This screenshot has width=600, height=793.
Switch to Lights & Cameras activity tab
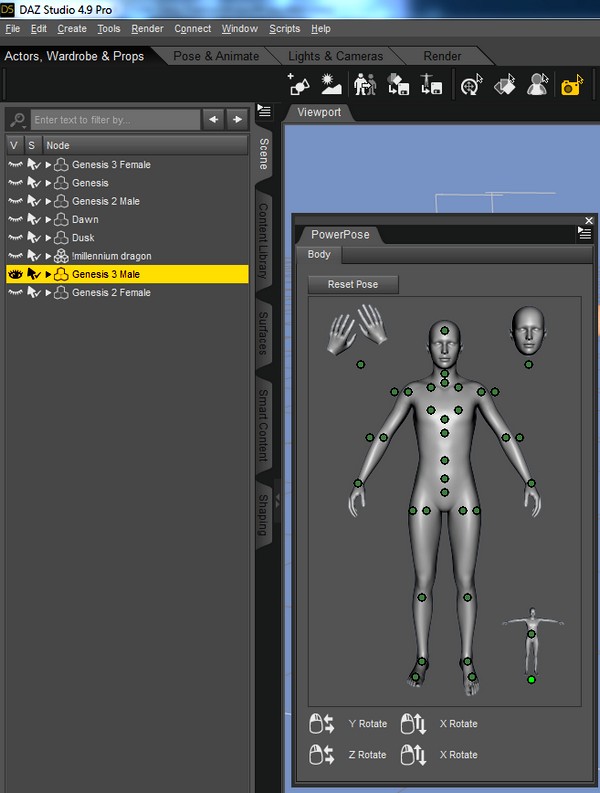click(335, 56)
